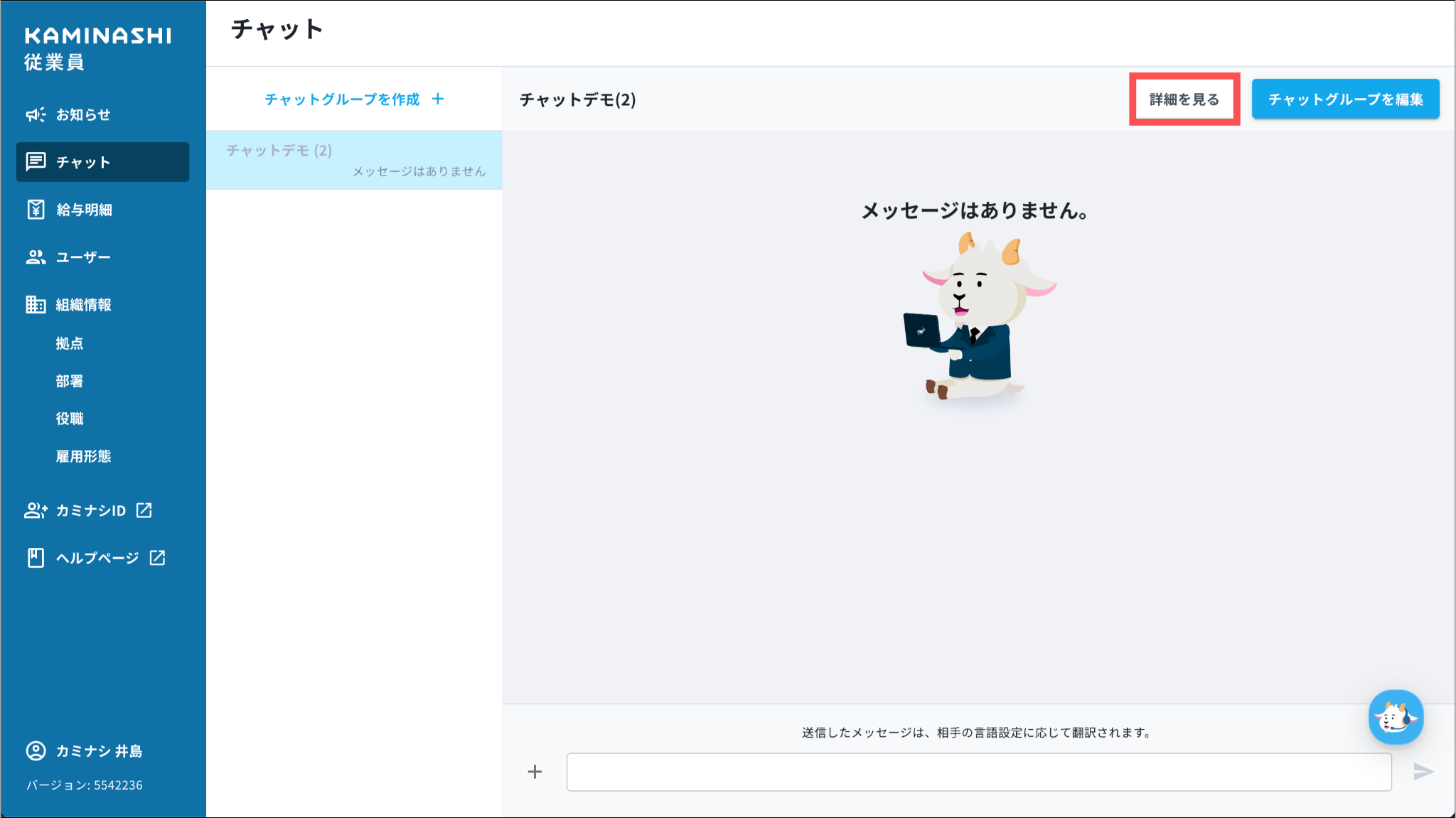Click チャットグループを編集 button

pos(1345,99)
